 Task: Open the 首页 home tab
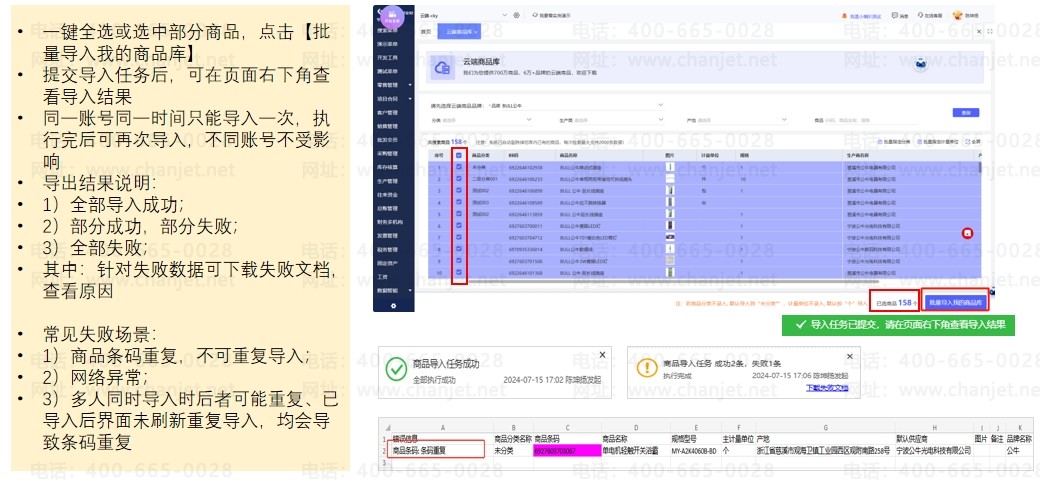(426, 32)
